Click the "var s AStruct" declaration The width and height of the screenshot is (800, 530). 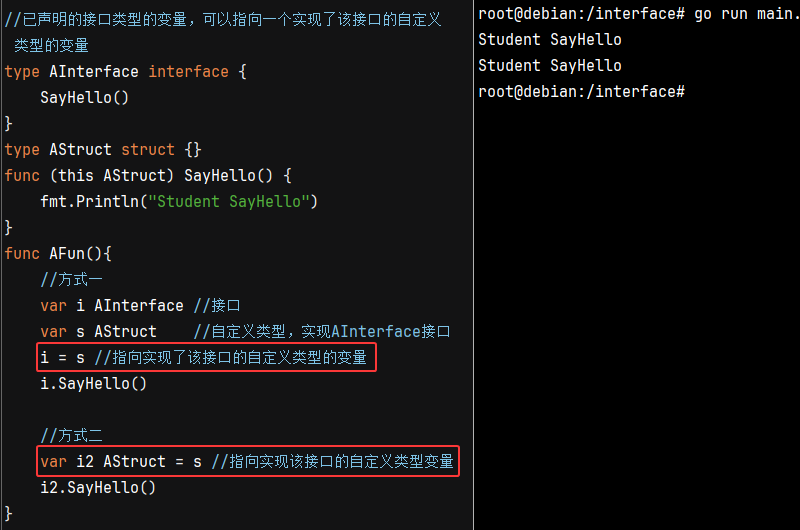click(x=98, y=332)
